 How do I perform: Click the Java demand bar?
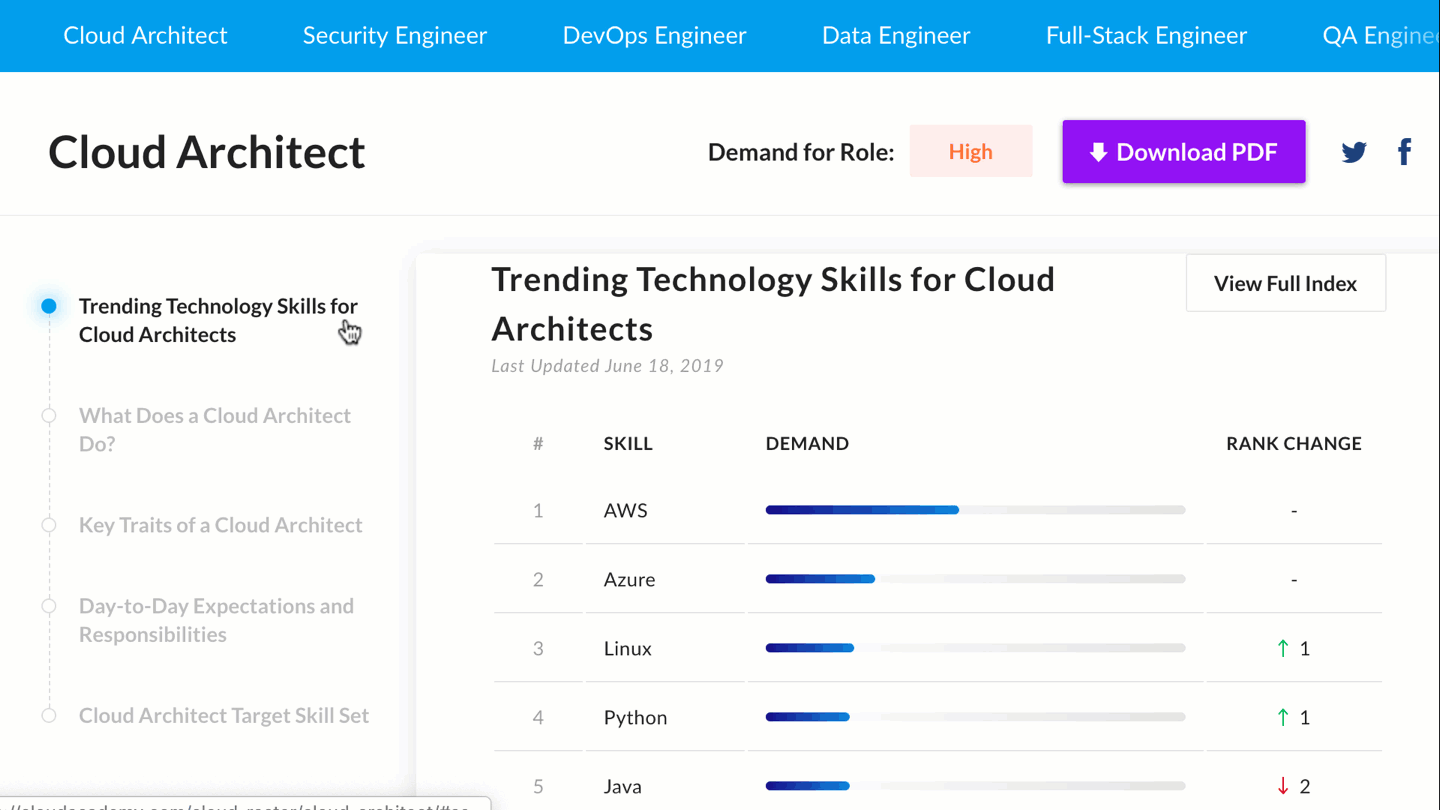(975, 786)
